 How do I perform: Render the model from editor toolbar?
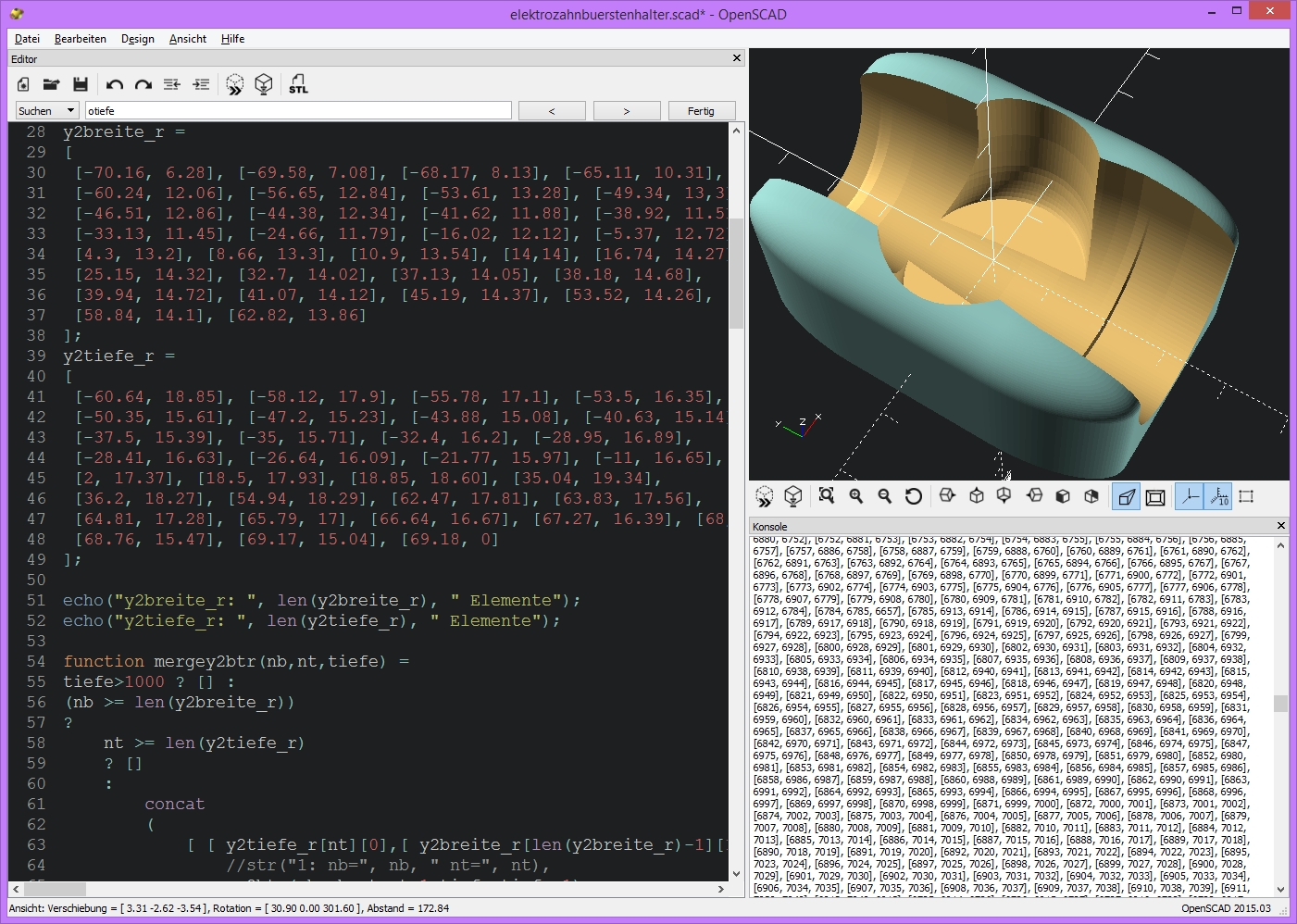coord(264,84)
